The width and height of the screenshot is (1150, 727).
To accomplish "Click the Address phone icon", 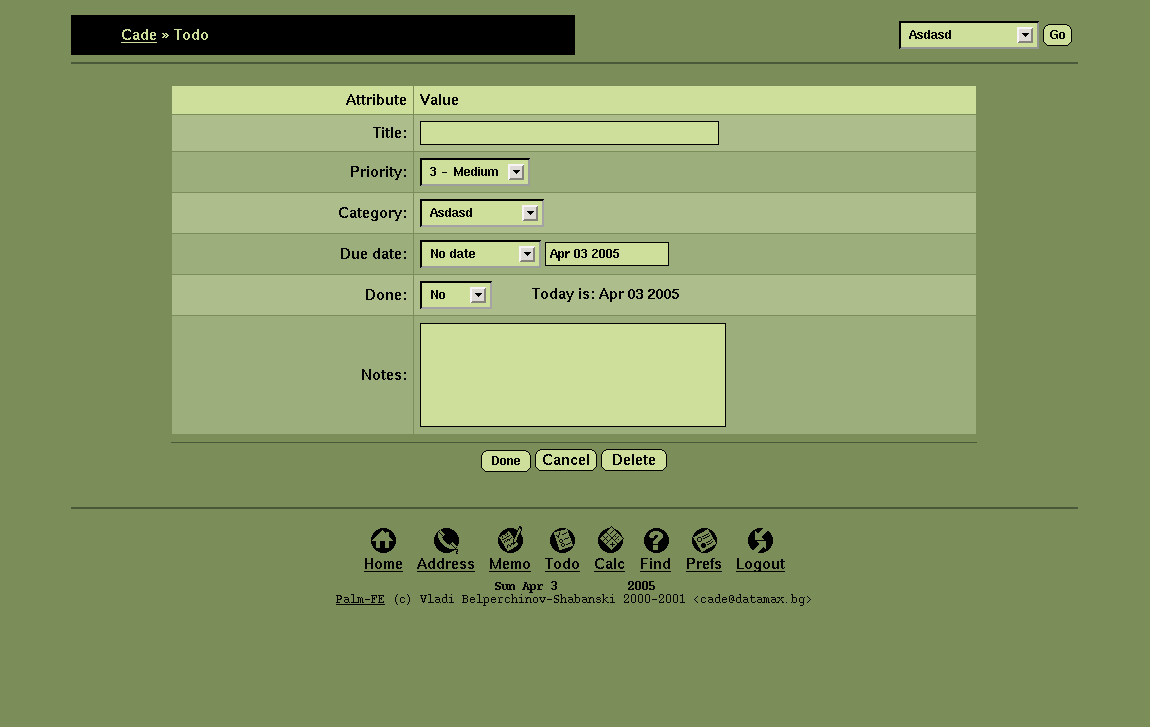I will tap(446, 541).
